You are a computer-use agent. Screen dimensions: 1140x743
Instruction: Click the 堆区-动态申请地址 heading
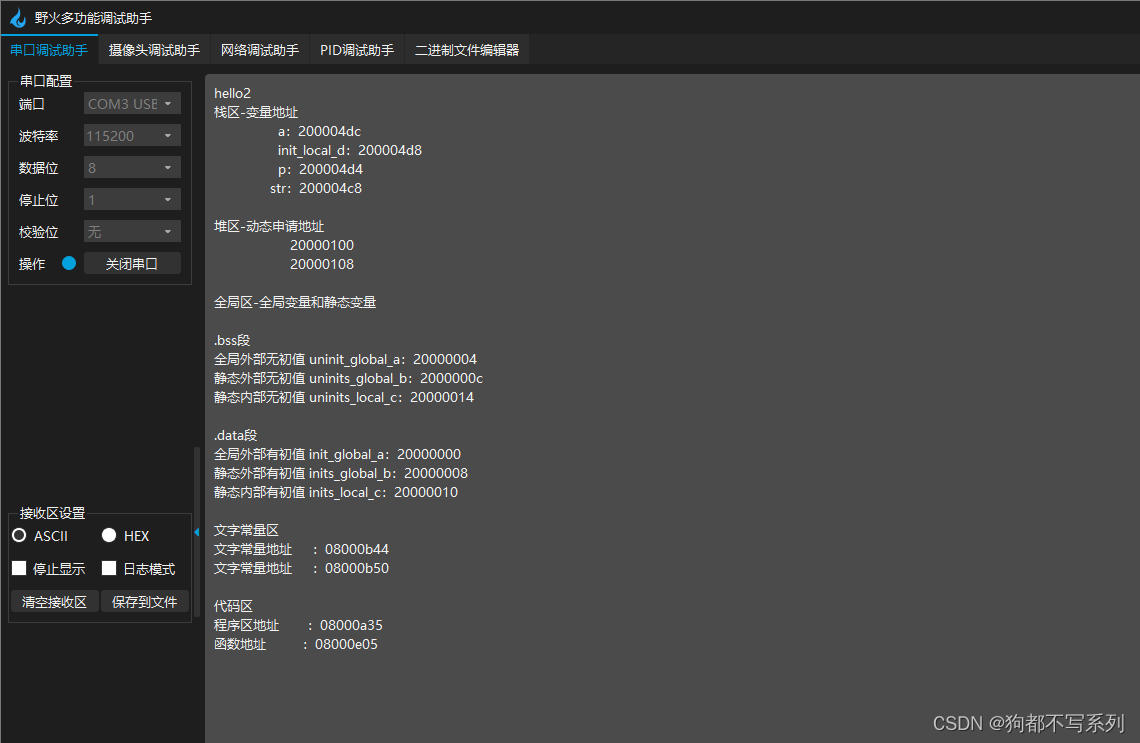(x=269, y=226)
